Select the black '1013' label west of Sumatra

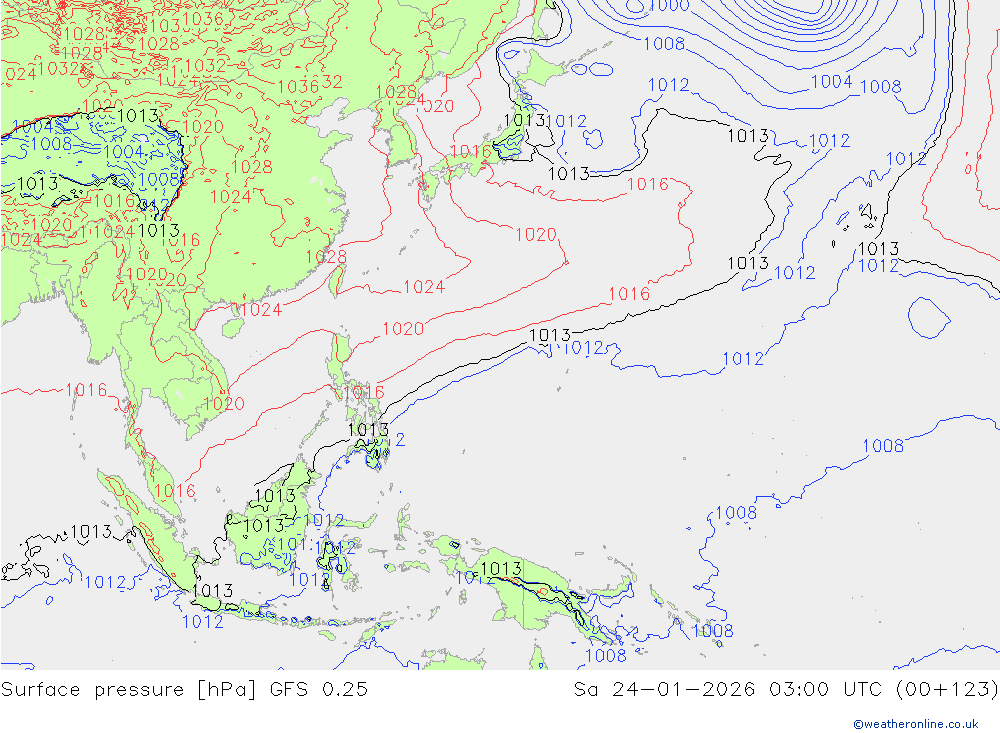[91, 531]
